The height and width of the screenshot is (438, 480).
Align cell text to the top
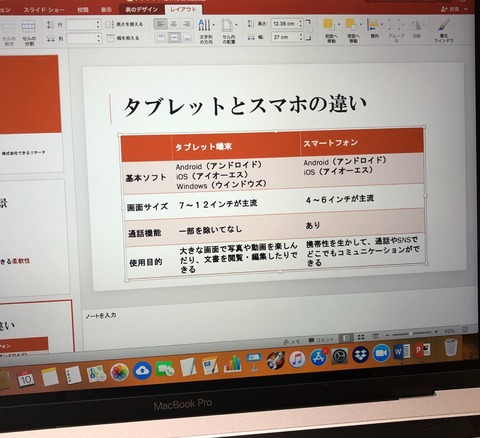click(x=161, y=37)
